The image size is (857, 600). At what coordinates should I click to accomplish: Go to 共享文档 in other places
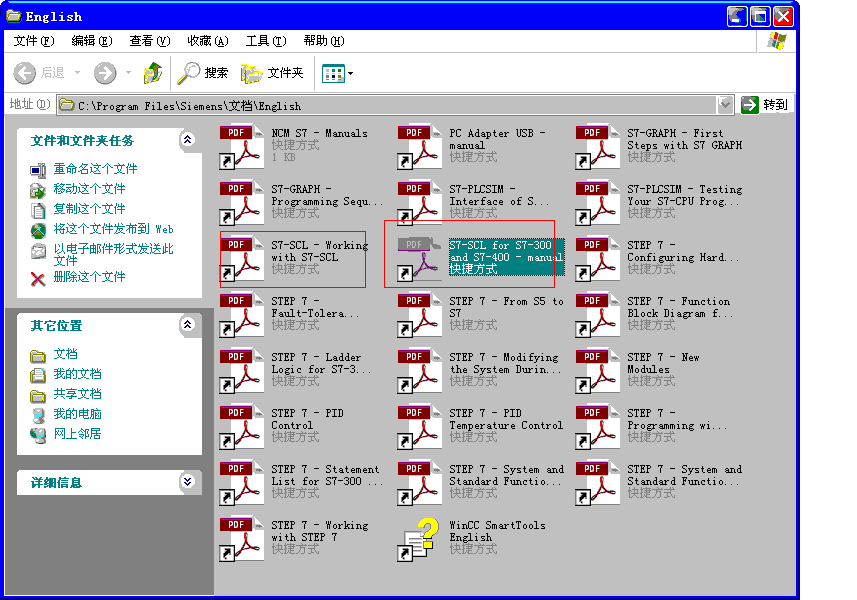[x=77, y=394]
